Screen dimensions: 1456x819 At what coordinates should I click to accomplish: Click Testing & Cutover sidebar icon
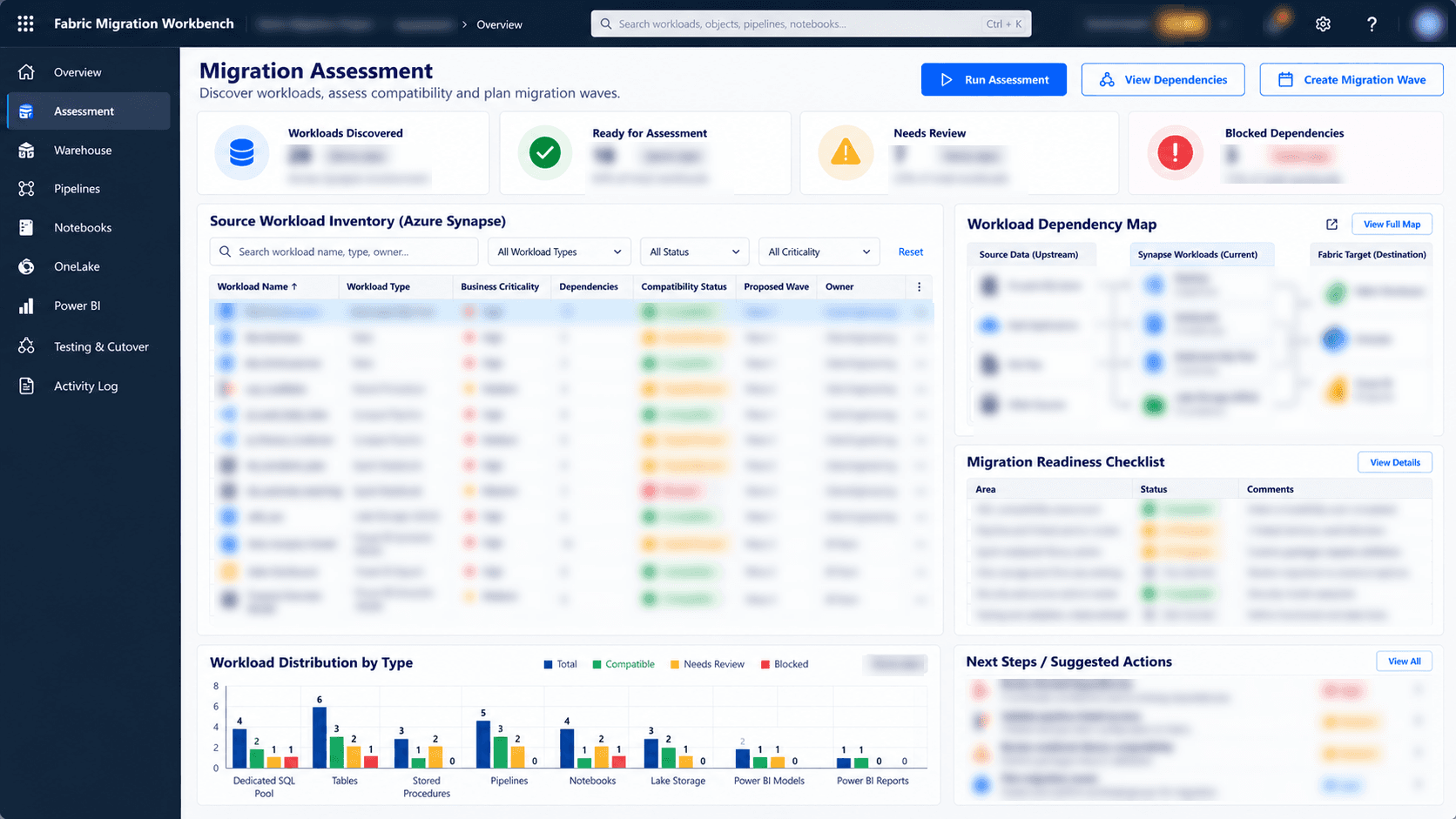pos(27,346)
